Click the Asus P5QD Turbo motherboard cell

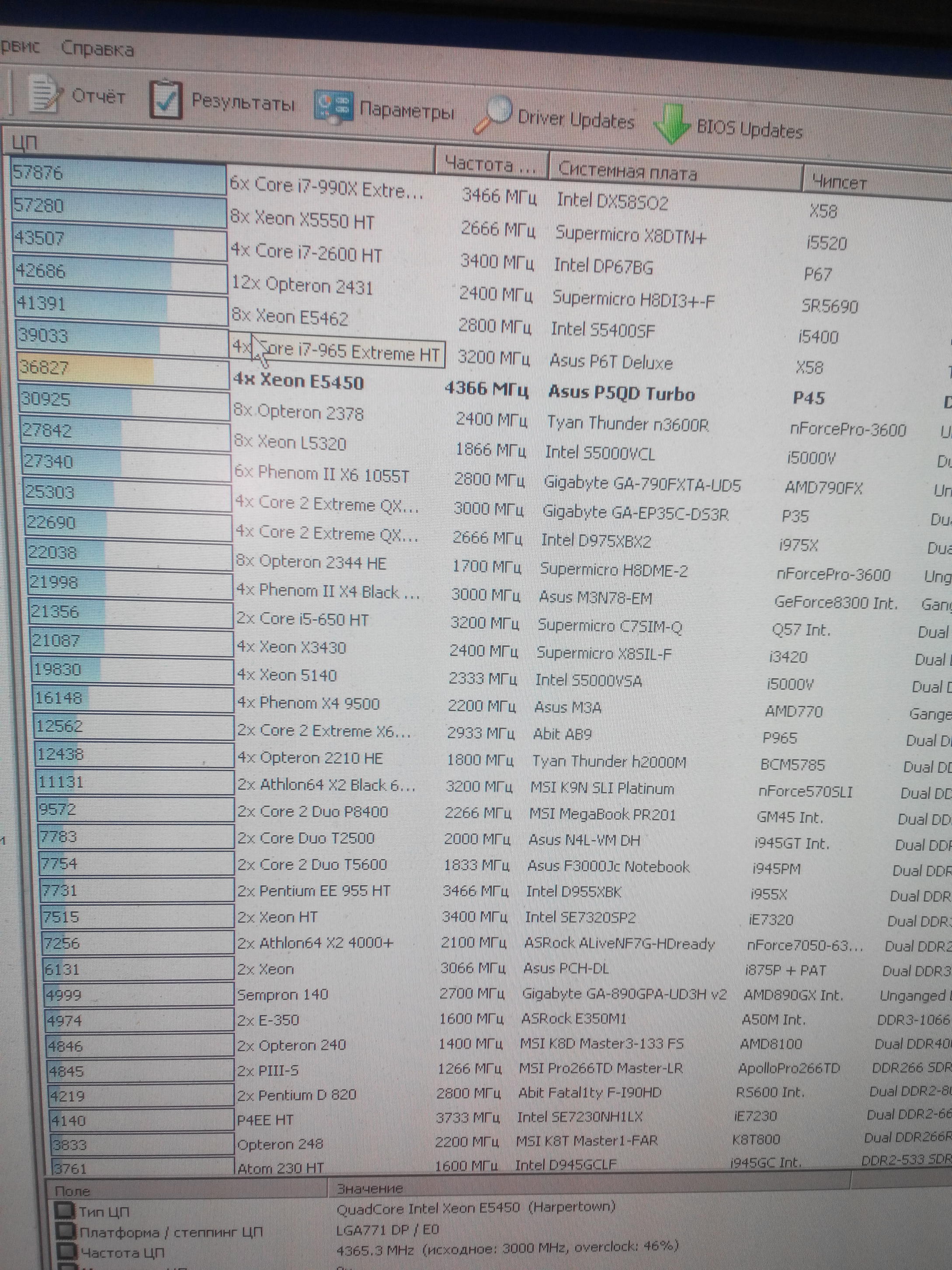click(622, 393)
